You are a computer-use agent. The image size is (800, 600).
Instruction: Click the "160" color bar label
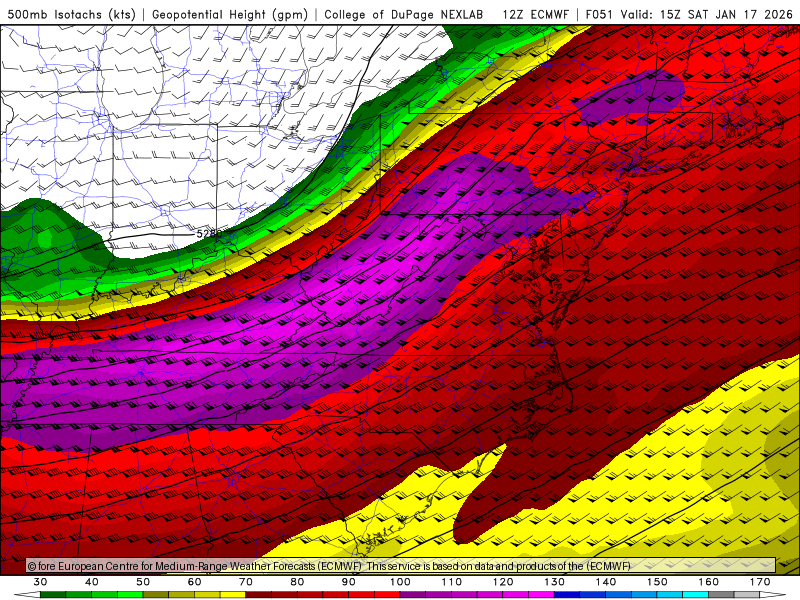pyautogui.click(x=709, y=582)
